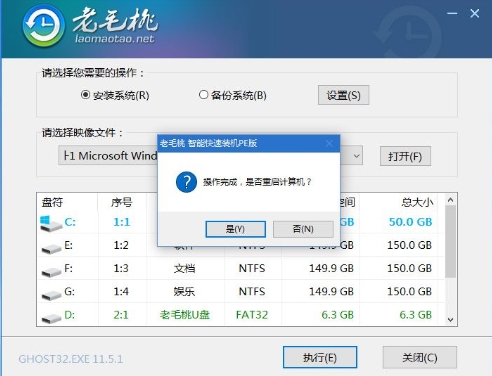This screenshot has height=376, width=492.
Task: Click the 文档 volume label cell
Action: pos(184,268)
